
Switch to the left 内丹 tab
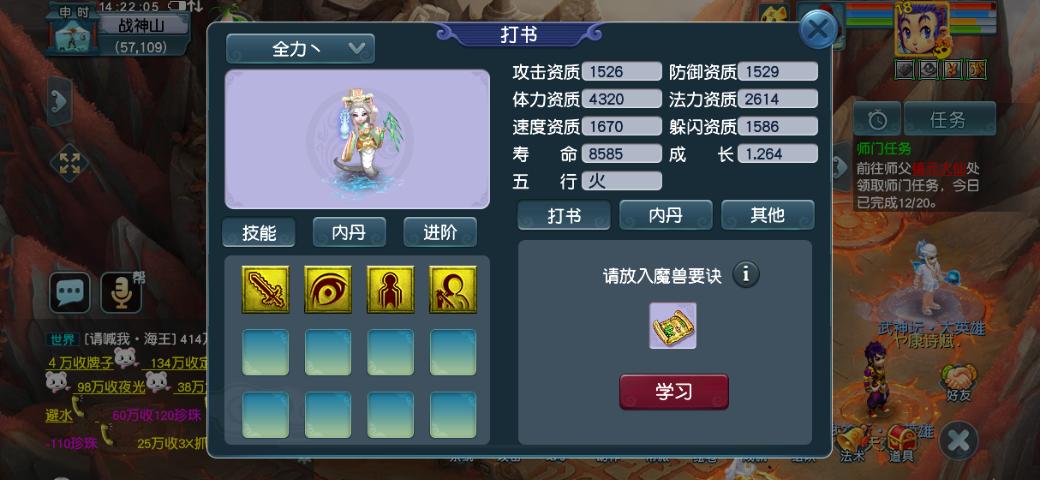click(350, 232)
